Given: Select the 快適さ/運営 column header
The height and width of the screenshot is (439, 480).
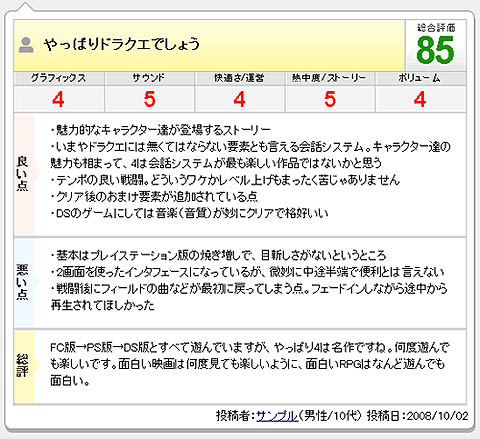Looking at the screenshot, I should pos(239,78).
